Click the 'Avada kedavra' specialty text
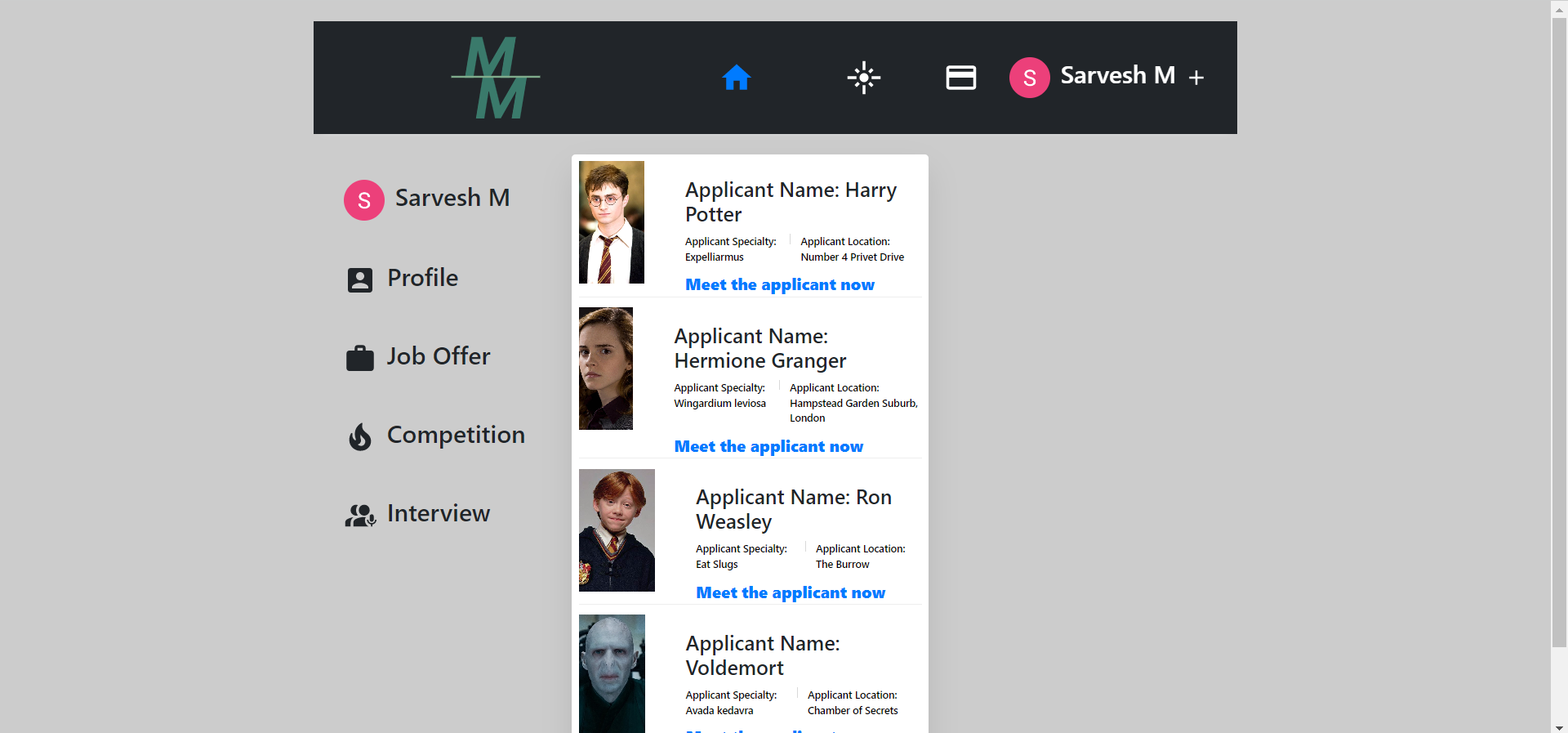Image resolution: width=1568 pixels, height=733 pixels. [719, 710]
